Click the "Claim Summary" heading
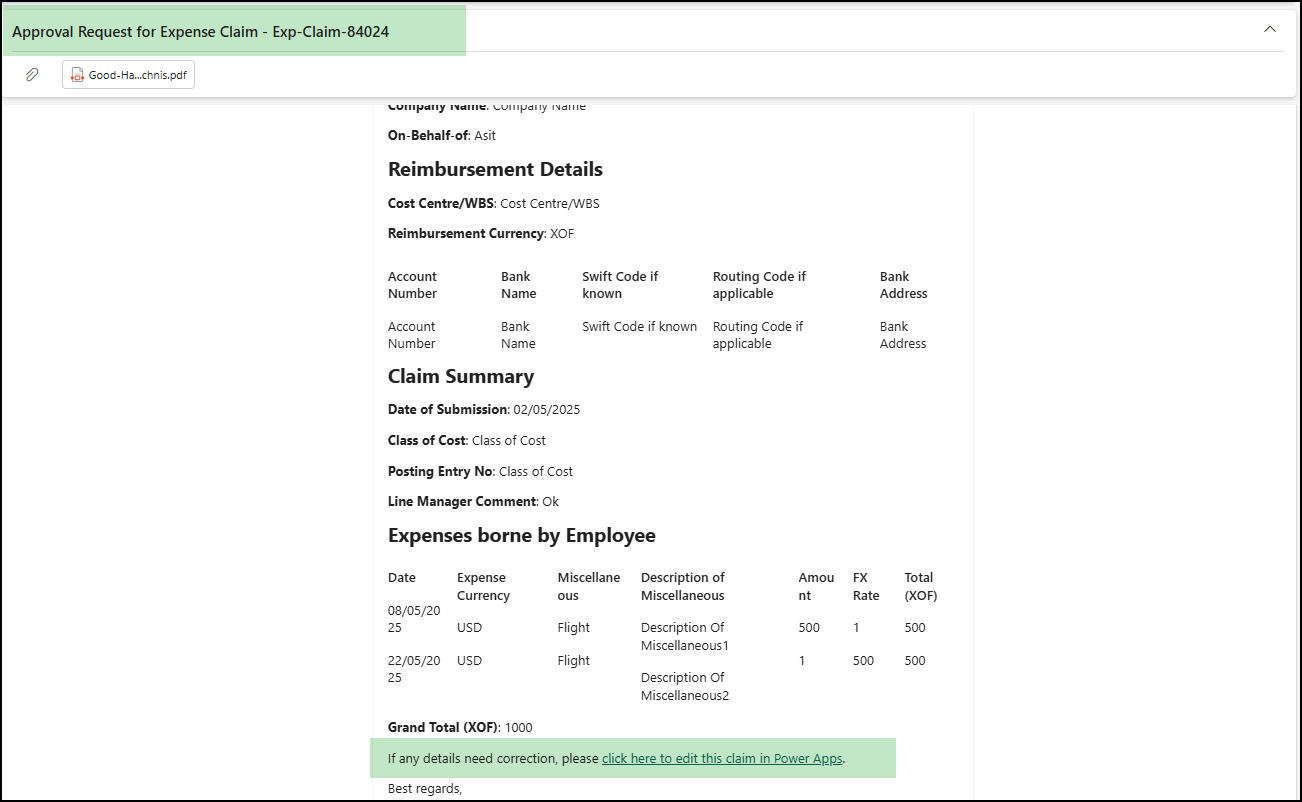 coord(461,376)
